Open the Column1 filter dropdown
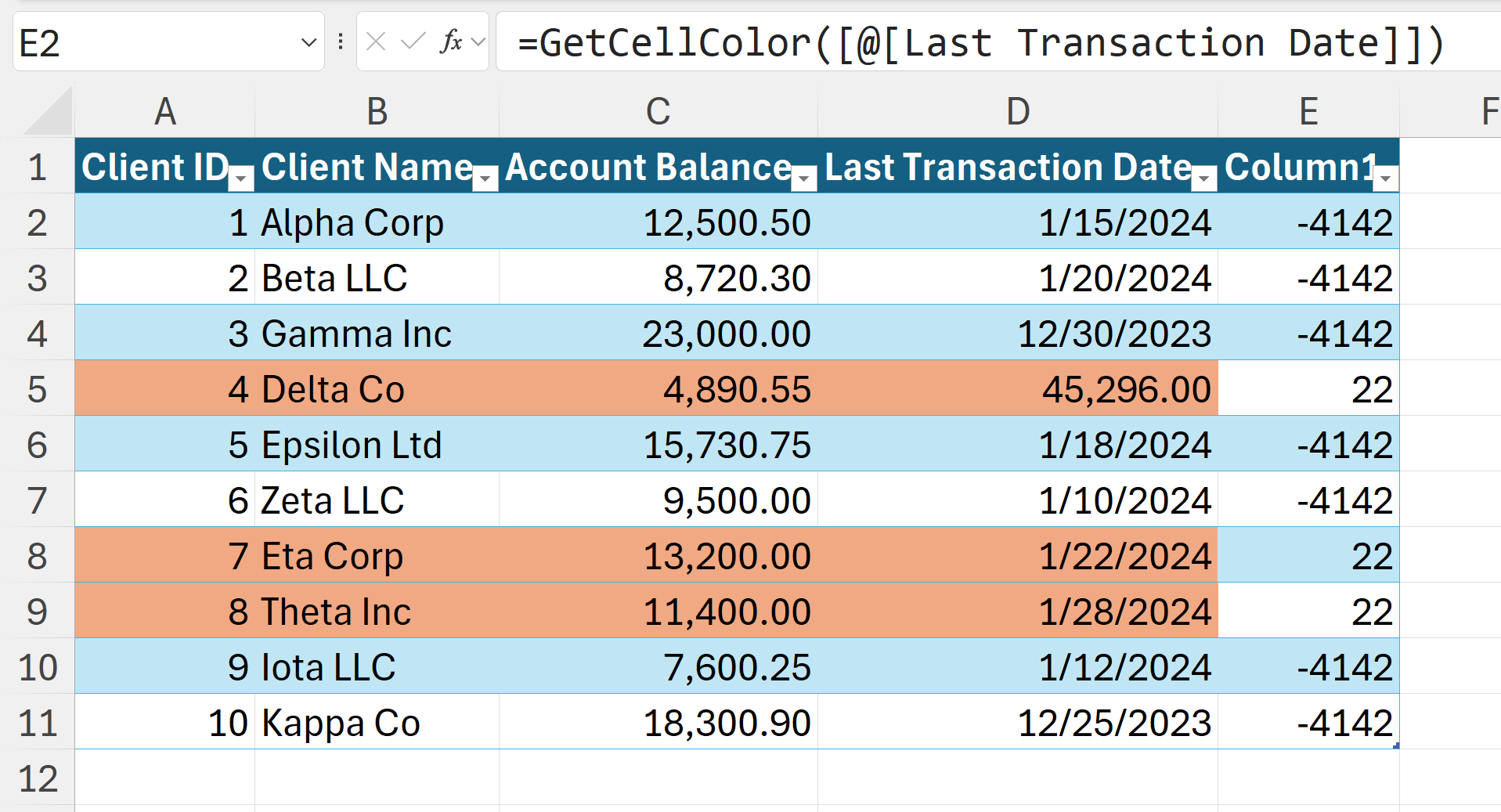The image size is (1501, 812). click(1386, 179)
